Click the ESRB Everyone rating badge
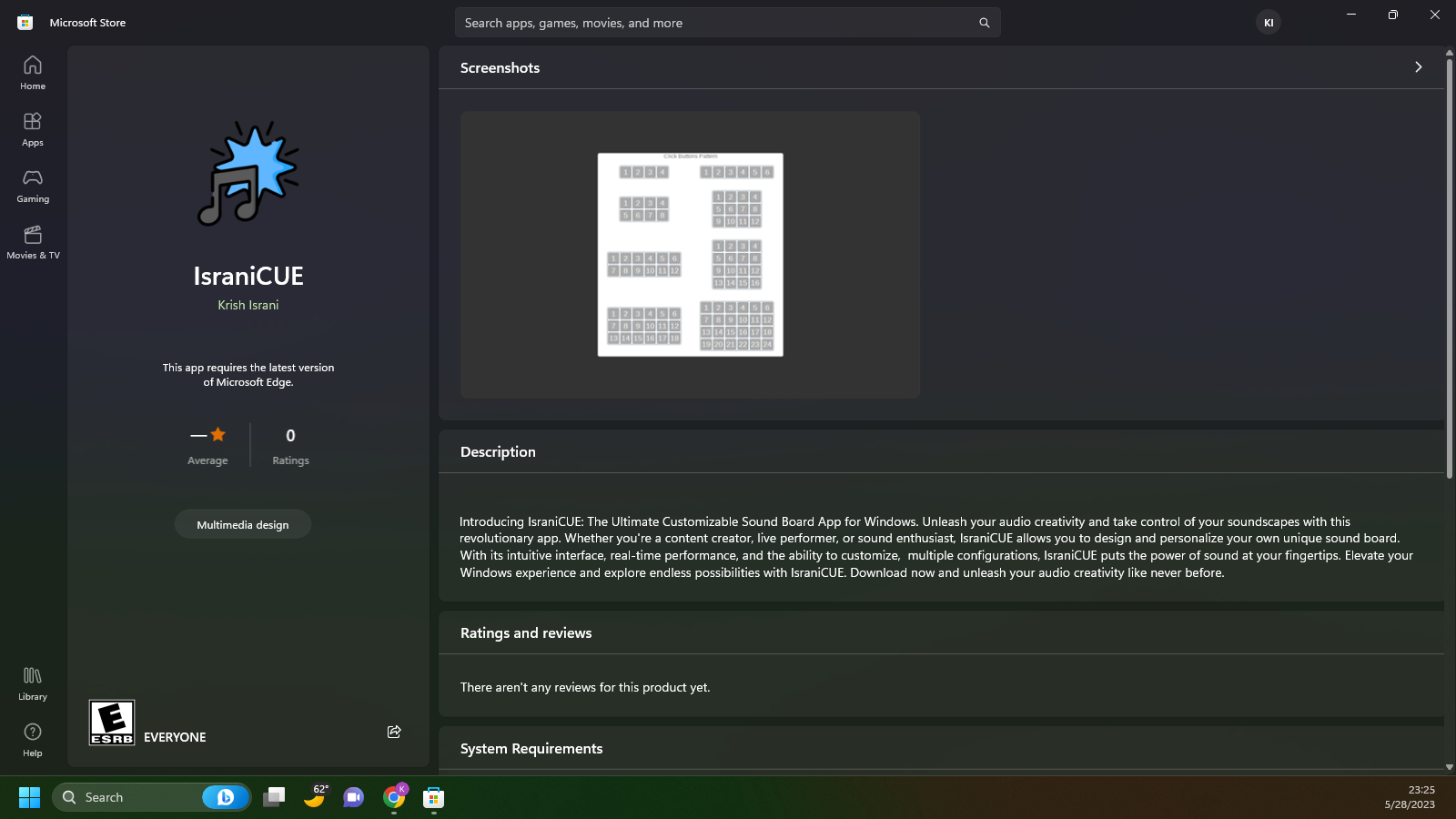1456x819 pixels. coord(112,723)
